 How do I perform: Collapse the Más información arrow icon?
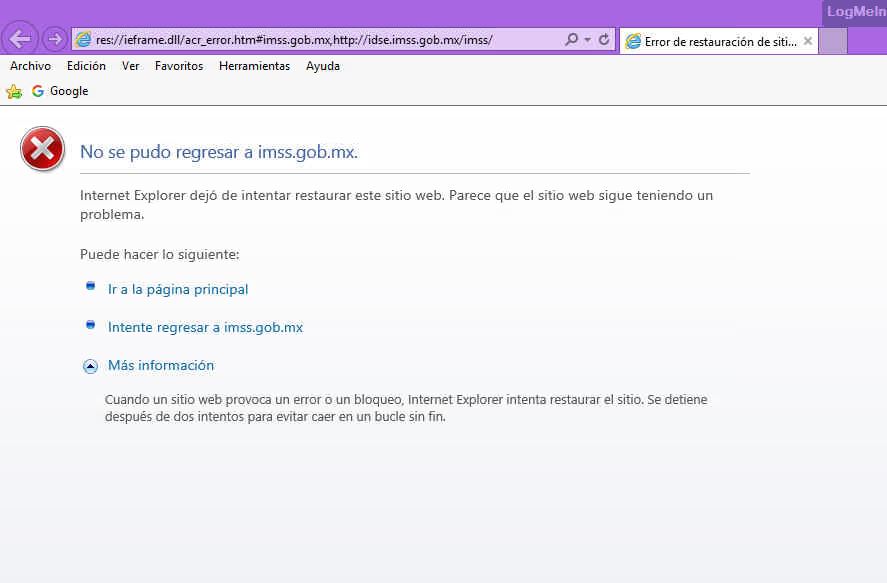pyautogui.click(x=91, y=366)
